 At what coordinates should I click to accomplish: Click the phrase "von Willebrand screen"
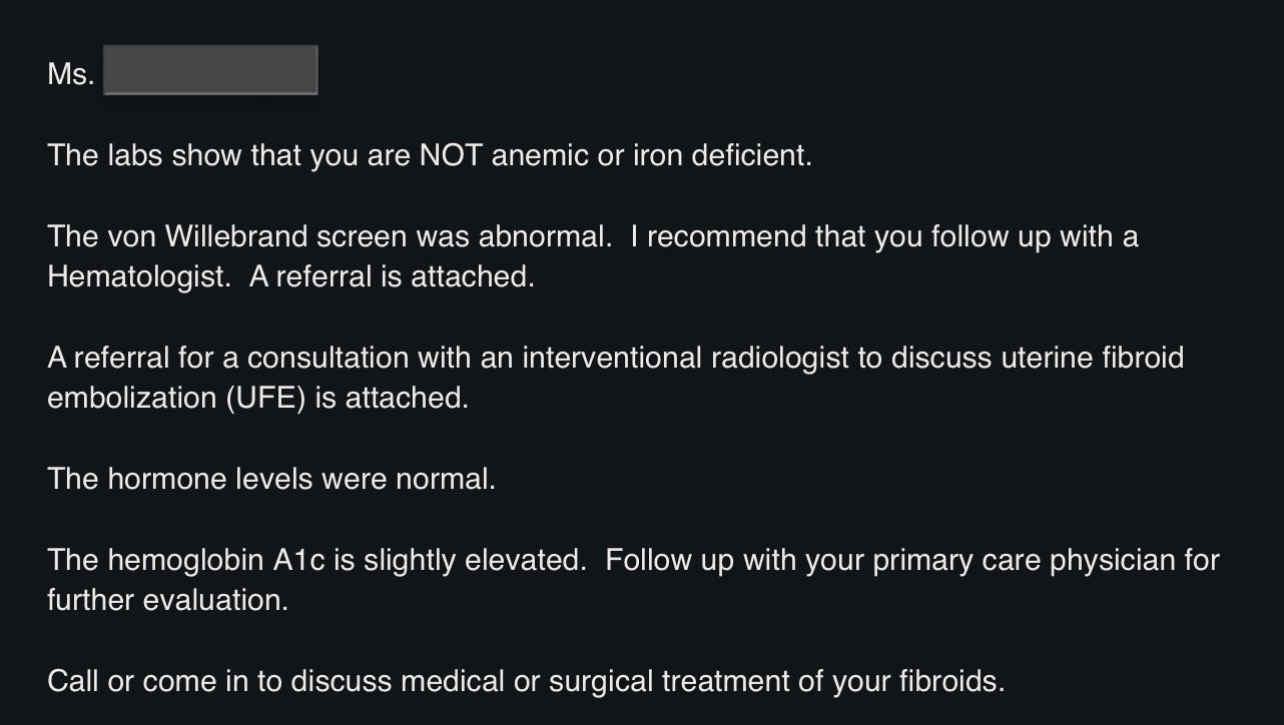[256, 238]
